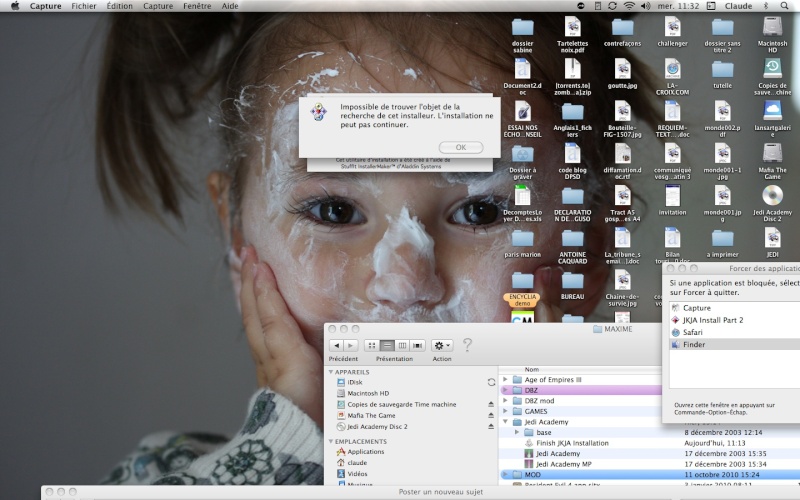Click the installer icon in the error dialog
The image size is (800, 500).
click(319, 112)
